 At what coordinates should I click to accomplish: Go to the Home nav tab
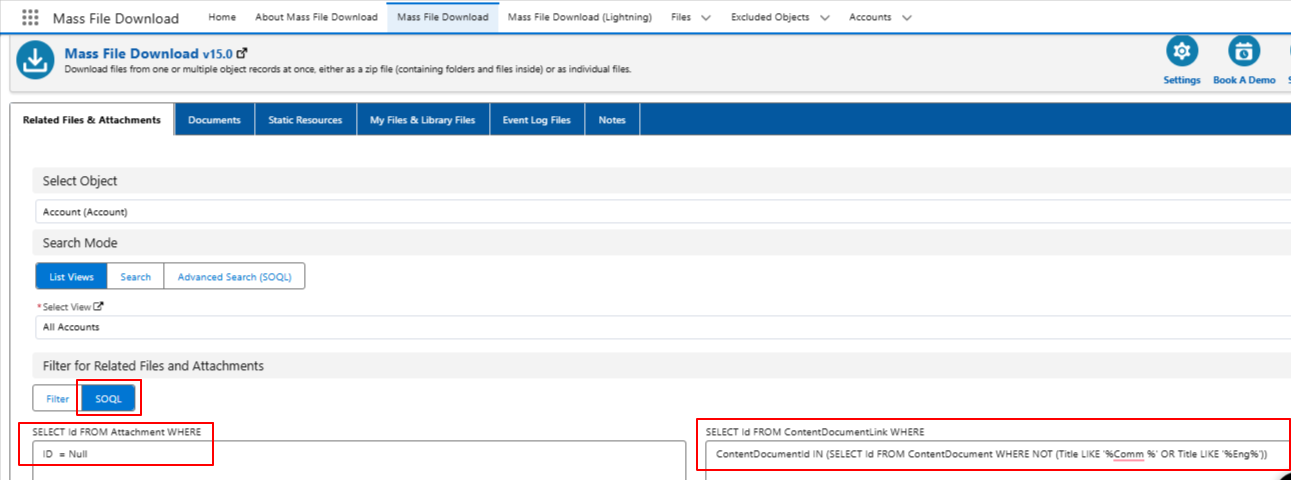point(222,17)
